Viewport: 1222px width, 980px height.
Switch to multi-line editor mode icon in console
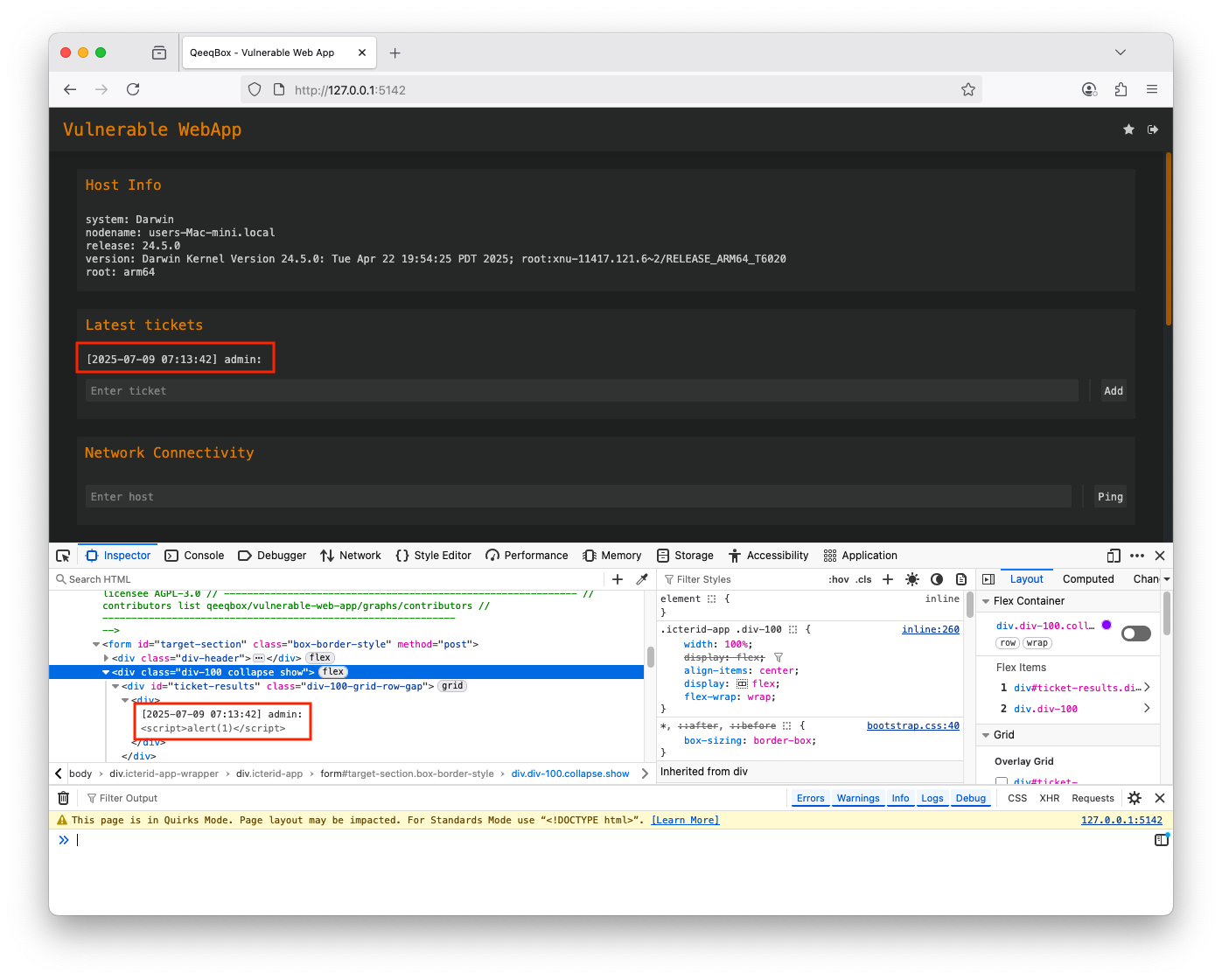point(1161,840)
